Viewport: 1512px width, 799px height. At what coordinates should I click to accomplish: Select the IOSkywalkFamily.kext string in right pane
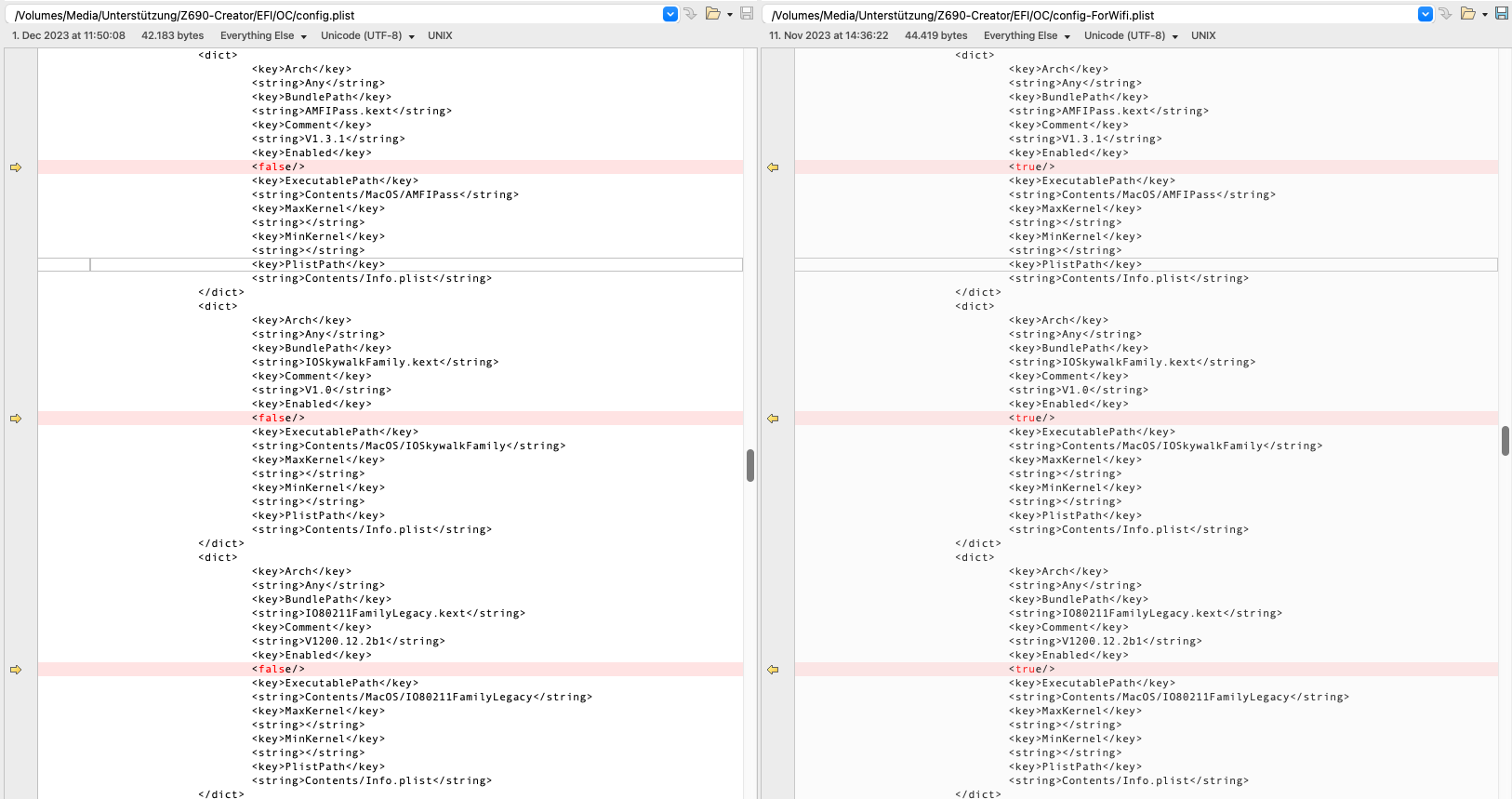coord(1132,363)
